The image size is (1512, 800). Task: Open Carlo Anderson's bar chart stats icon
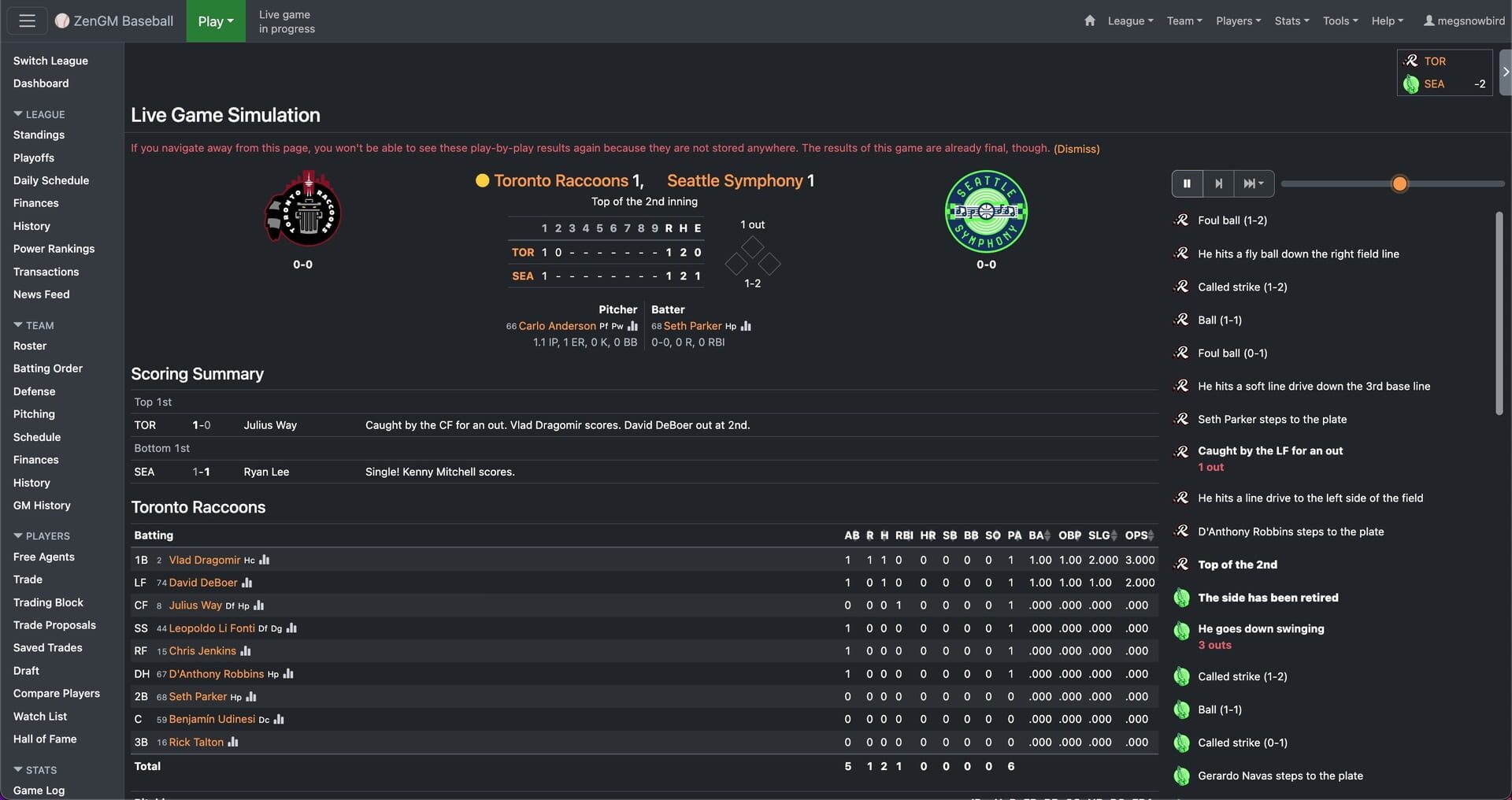633,325
